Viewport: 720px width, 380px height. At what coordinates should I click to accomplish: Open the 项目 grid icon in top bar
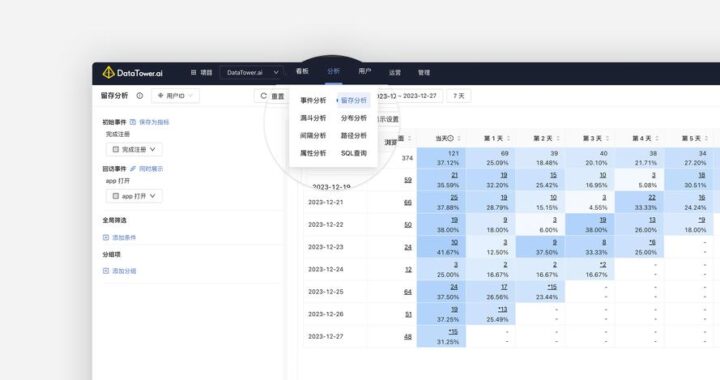point(193,73)
